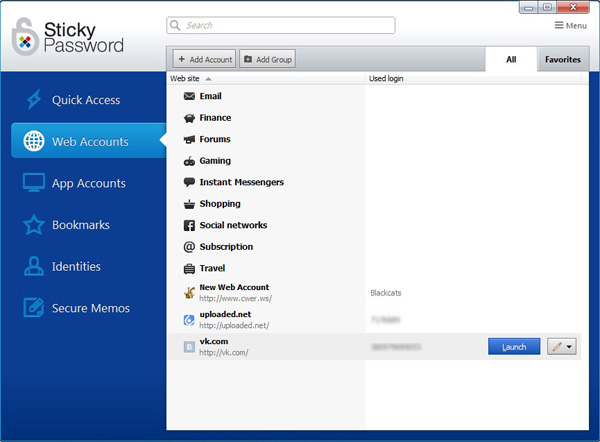Open the Menu hamburger dropdown
This screenshot has width=600, height=442.
[x=571, y=26]
